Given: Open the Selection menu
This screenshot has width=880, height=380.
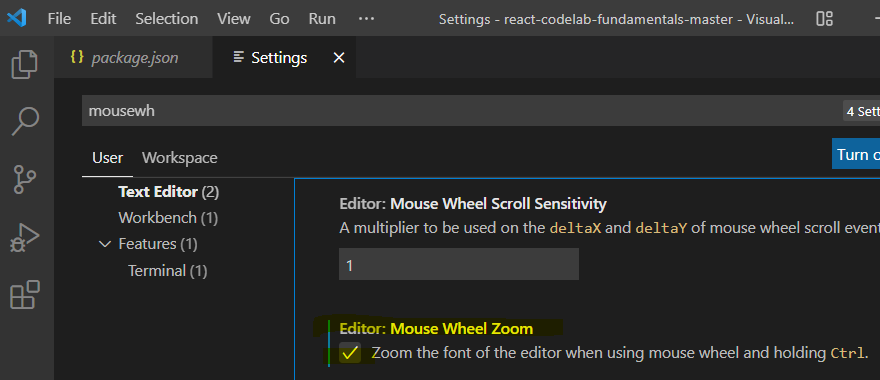Looking at the screenshot, I should pos(167,19).
